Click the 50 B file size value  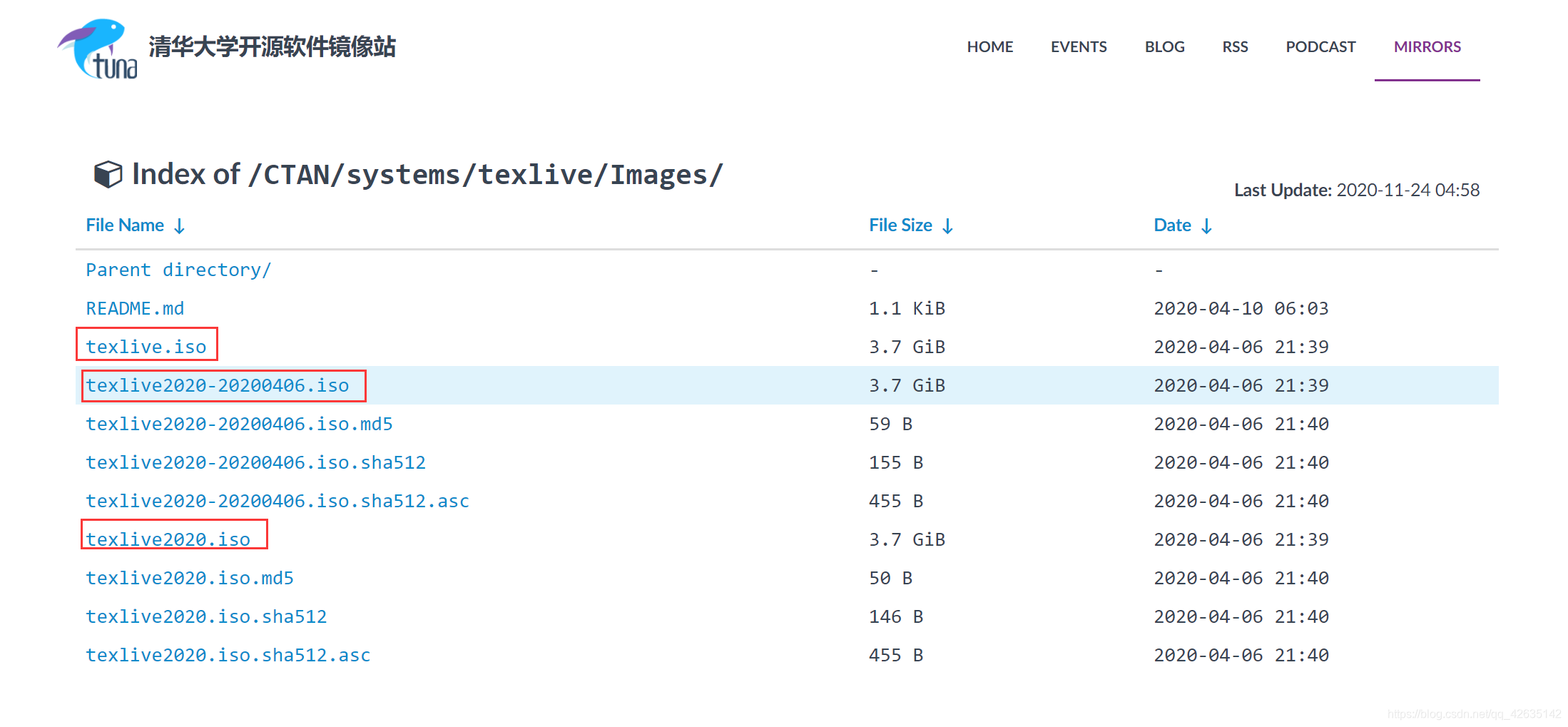click(890, 578)
